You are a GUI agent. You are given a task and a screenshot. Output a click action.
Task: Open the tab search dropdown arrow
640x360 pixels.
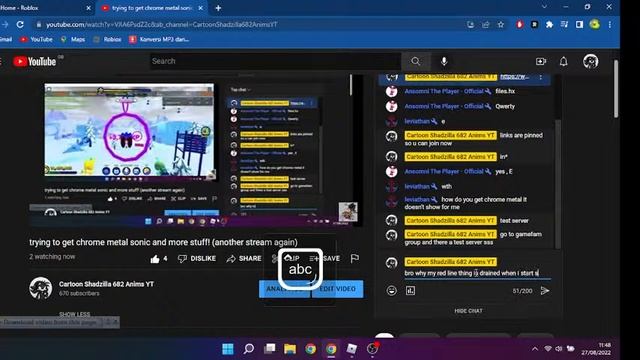coord(544,7)
